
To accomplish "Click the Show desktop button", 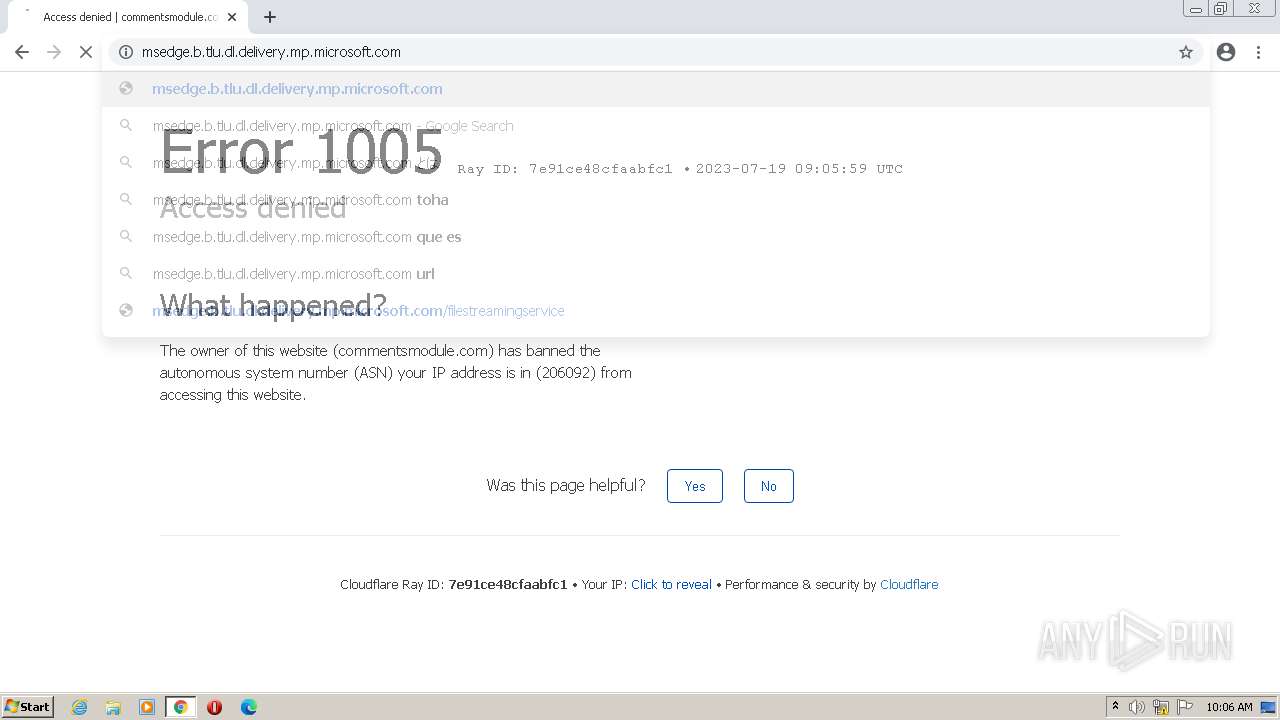I will pyautogui.click(x=1268, y=707).
